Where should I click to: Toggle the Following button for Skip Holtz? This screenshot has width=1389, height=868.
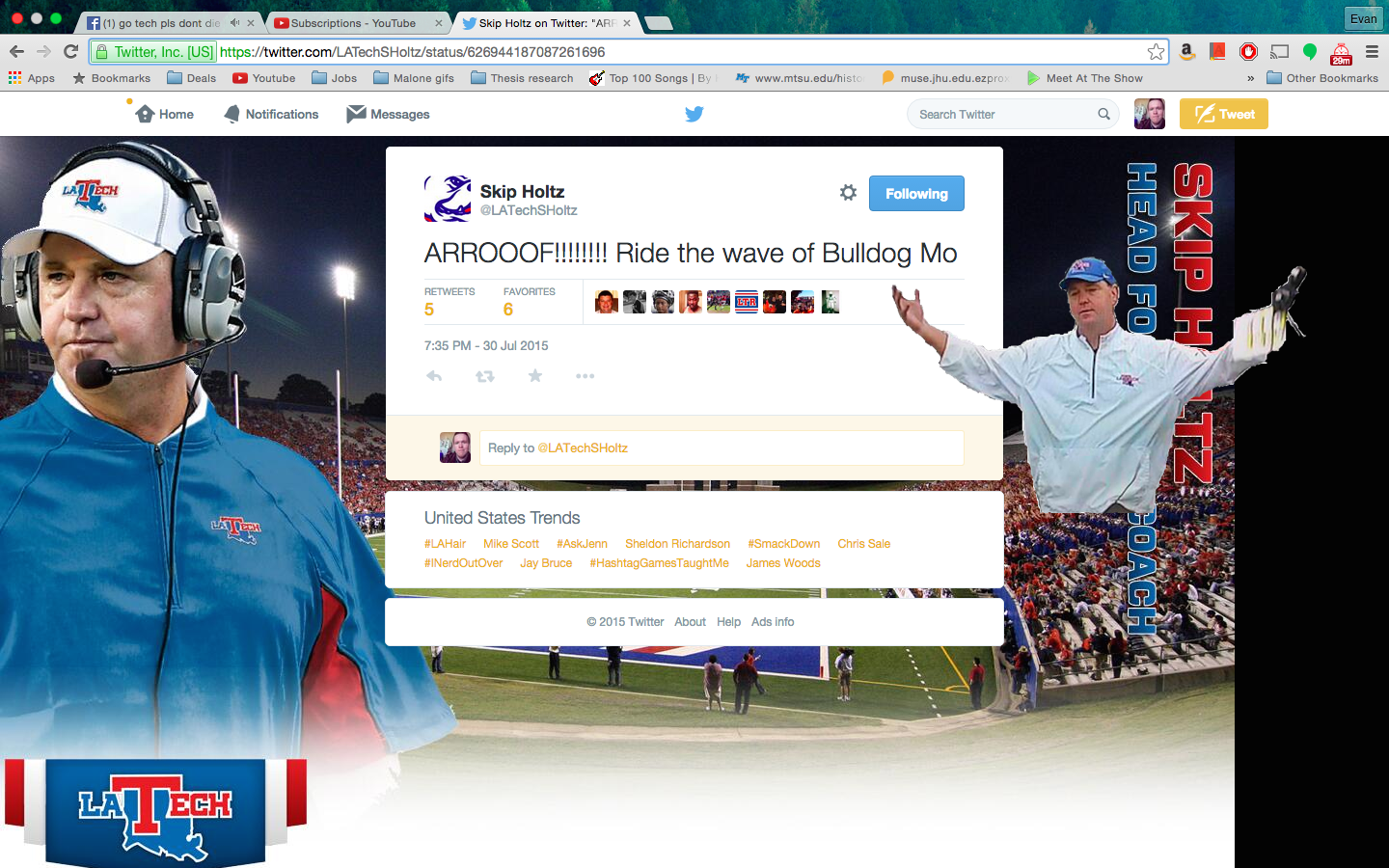pos(915,193)
